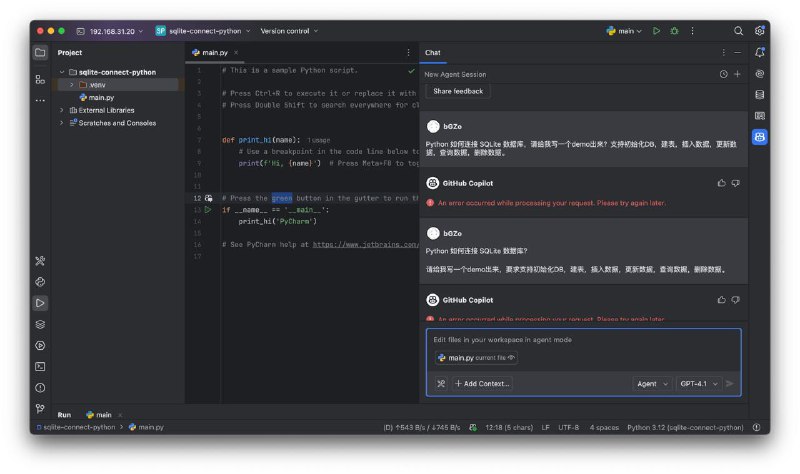Expand the External Libraries tree node
This screenshot has width=800, height=474.
tap(62, 110)
